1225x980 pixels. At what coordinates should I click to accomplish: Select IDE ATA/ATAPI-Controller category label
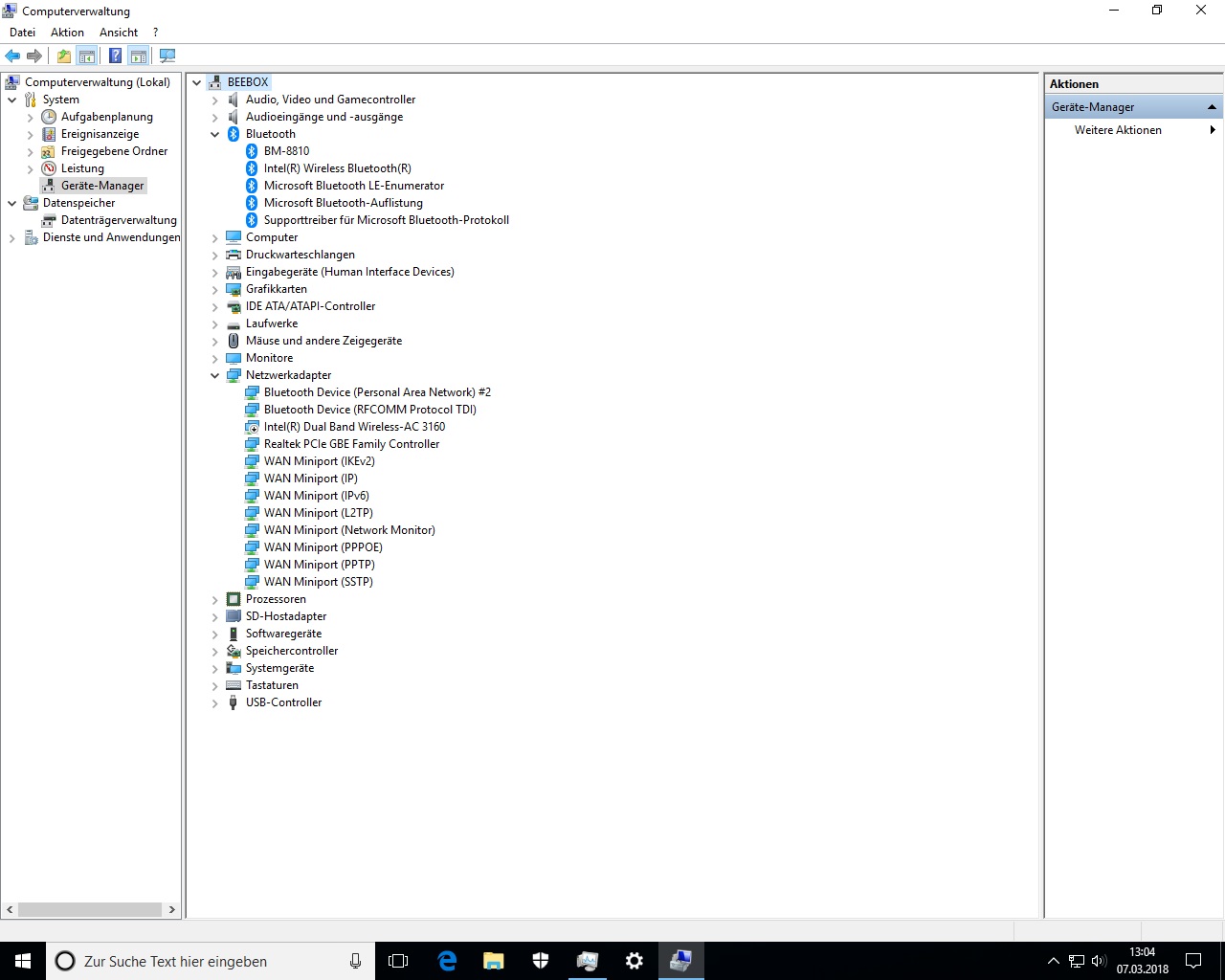pos(311,306)
